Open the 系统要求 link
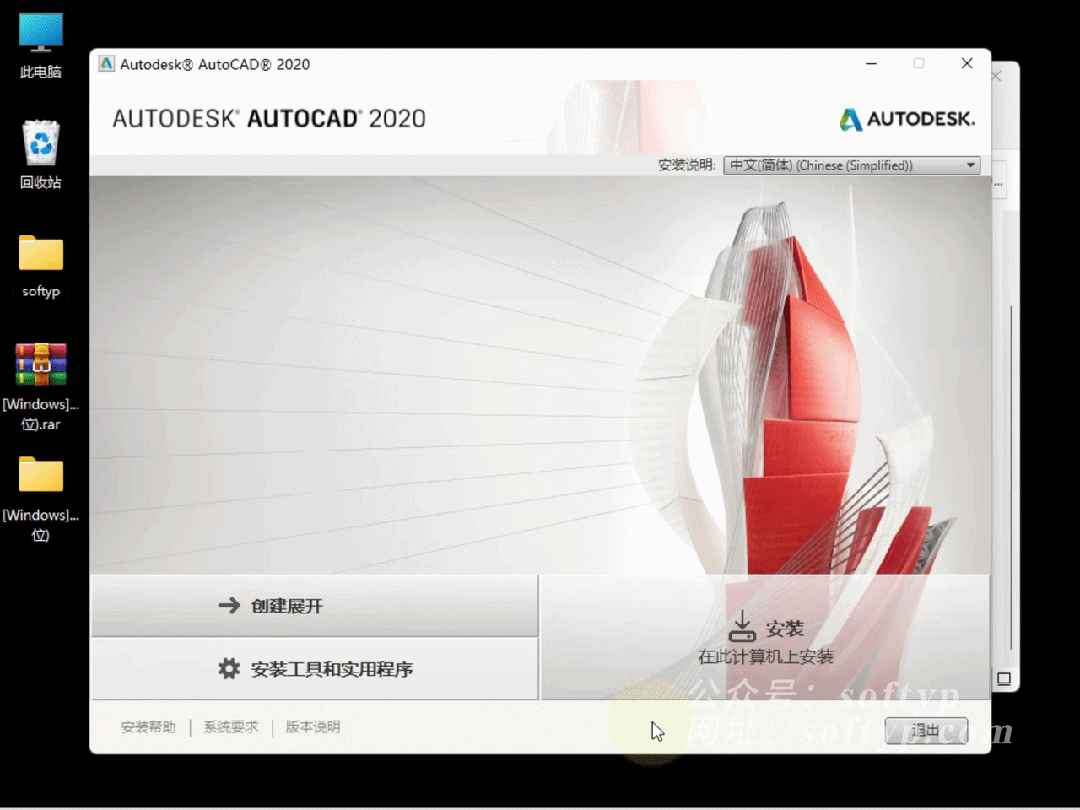This screenshot has width=1080, height=810. (231, 727)
